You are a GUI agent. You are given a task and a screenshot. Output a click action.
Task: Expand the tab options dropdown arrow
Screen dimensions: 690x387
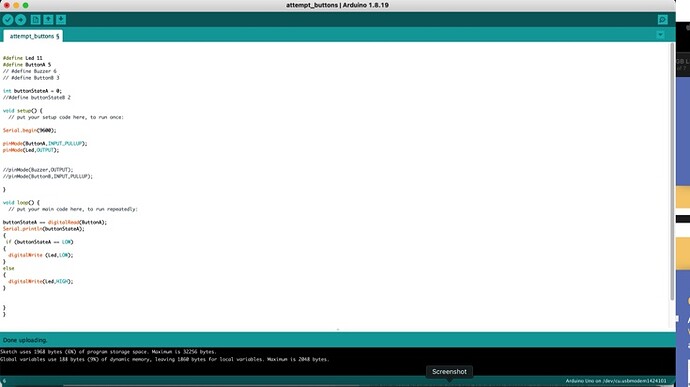point(661,35)
